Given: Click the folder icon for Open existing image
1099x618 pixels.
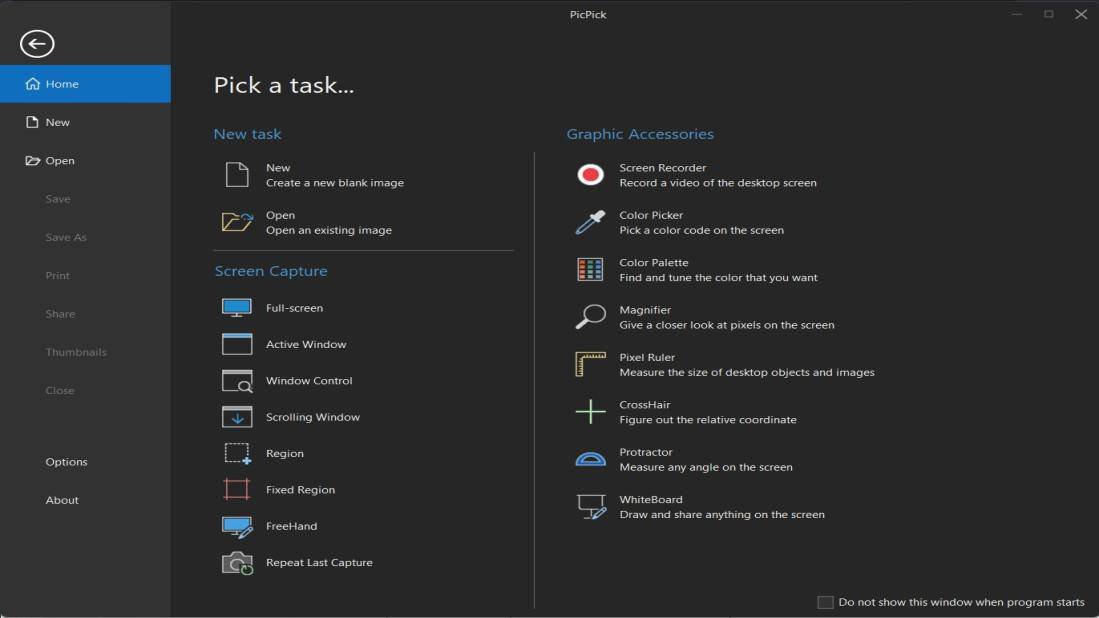Looking at the screenshot, I should coord(237,222).
